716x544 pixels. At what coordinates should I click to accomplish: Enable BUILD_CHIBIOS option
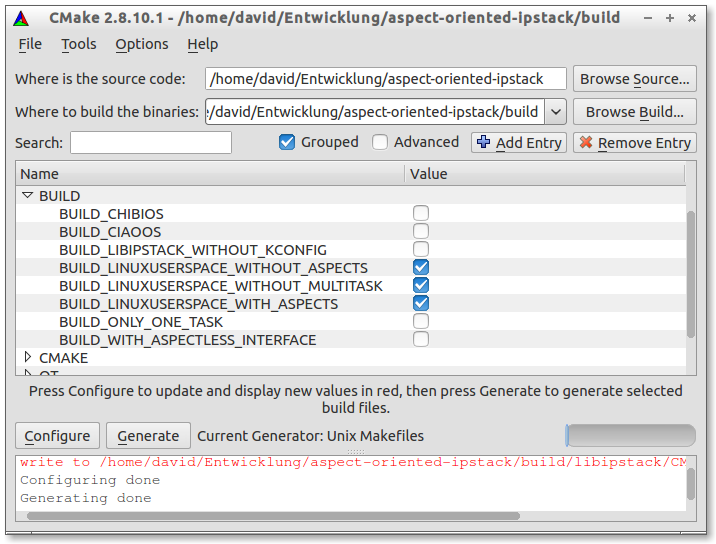[421, 213]
